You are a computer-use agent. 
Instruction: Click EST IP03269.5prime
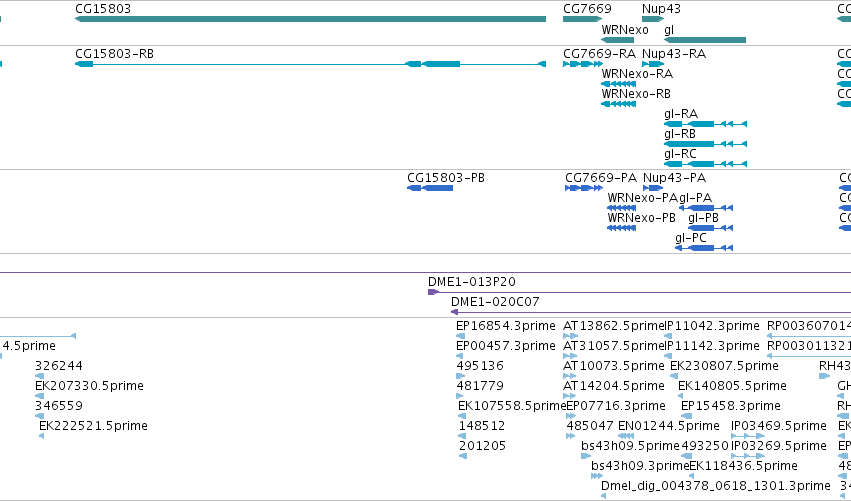point(779,446)
